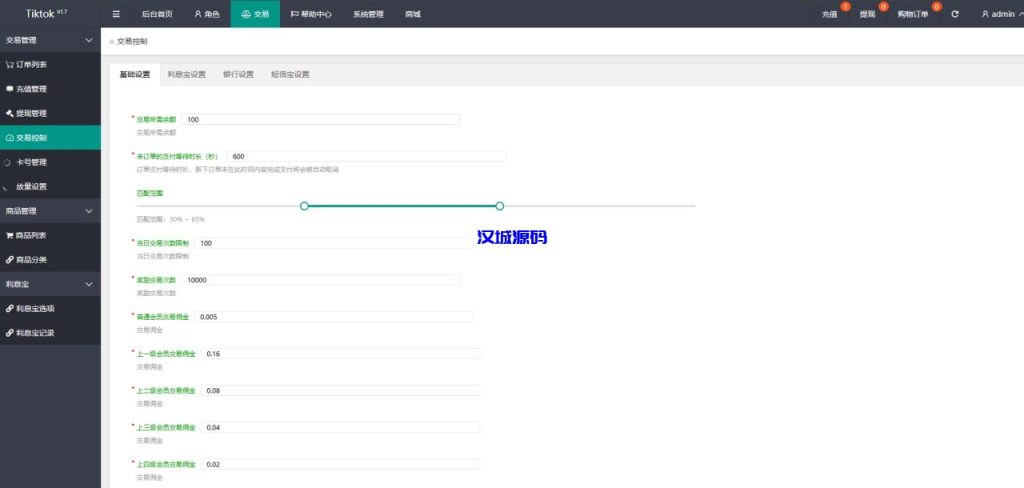Collapse the 利息宝 sidebar group

click(89, 284)
